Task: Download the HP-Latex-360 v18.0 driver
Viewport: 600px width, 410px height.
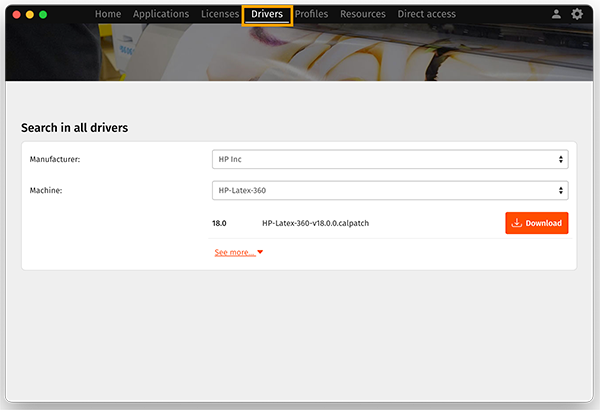Action: (x=537, y=223)
